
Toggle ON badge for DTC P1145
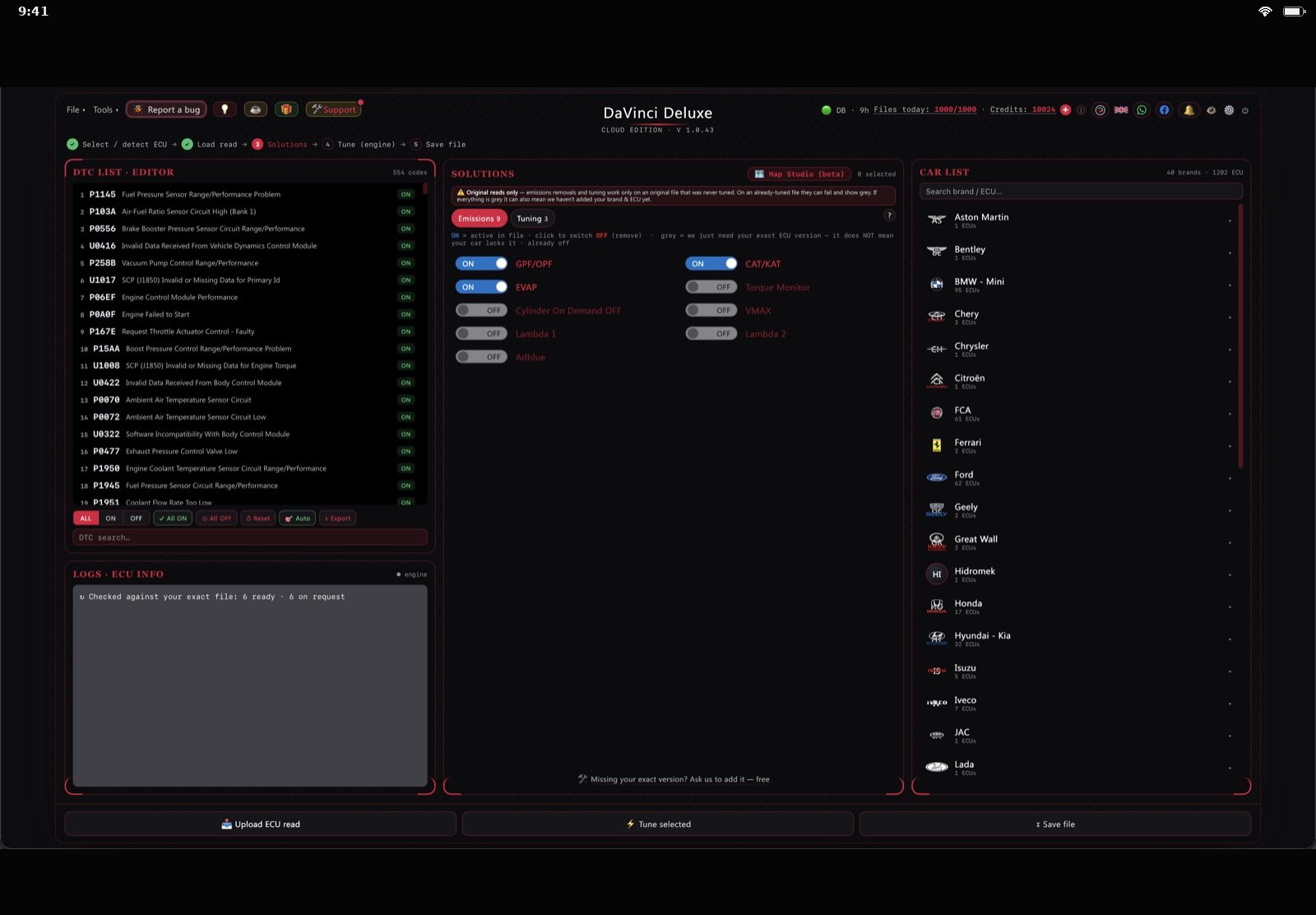tap(406, 195)
